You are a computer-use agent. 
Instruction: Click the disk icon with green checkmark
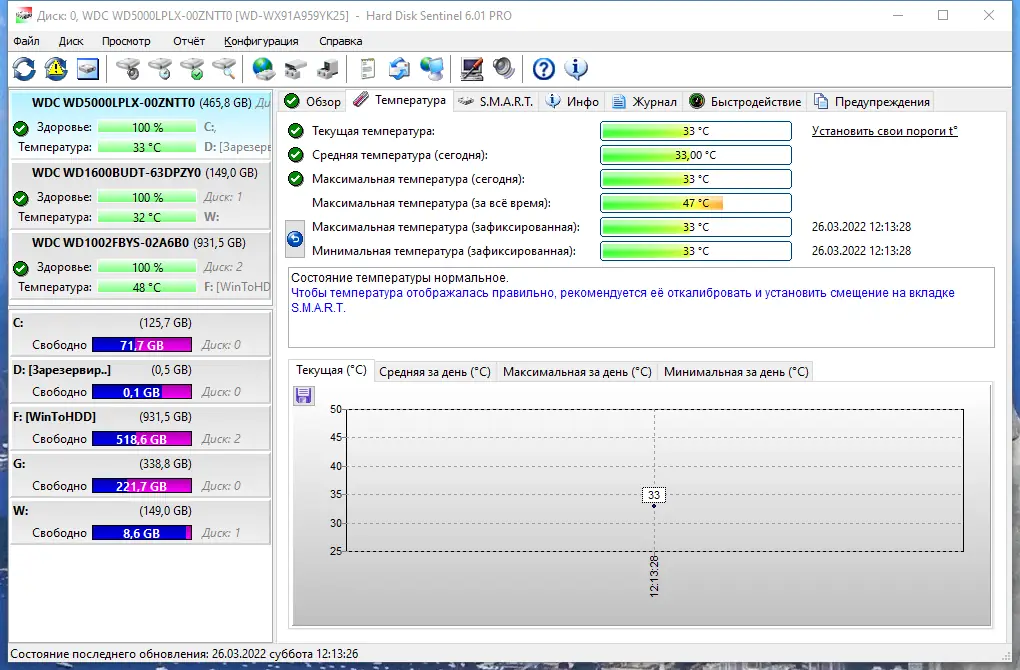[192, 68]
